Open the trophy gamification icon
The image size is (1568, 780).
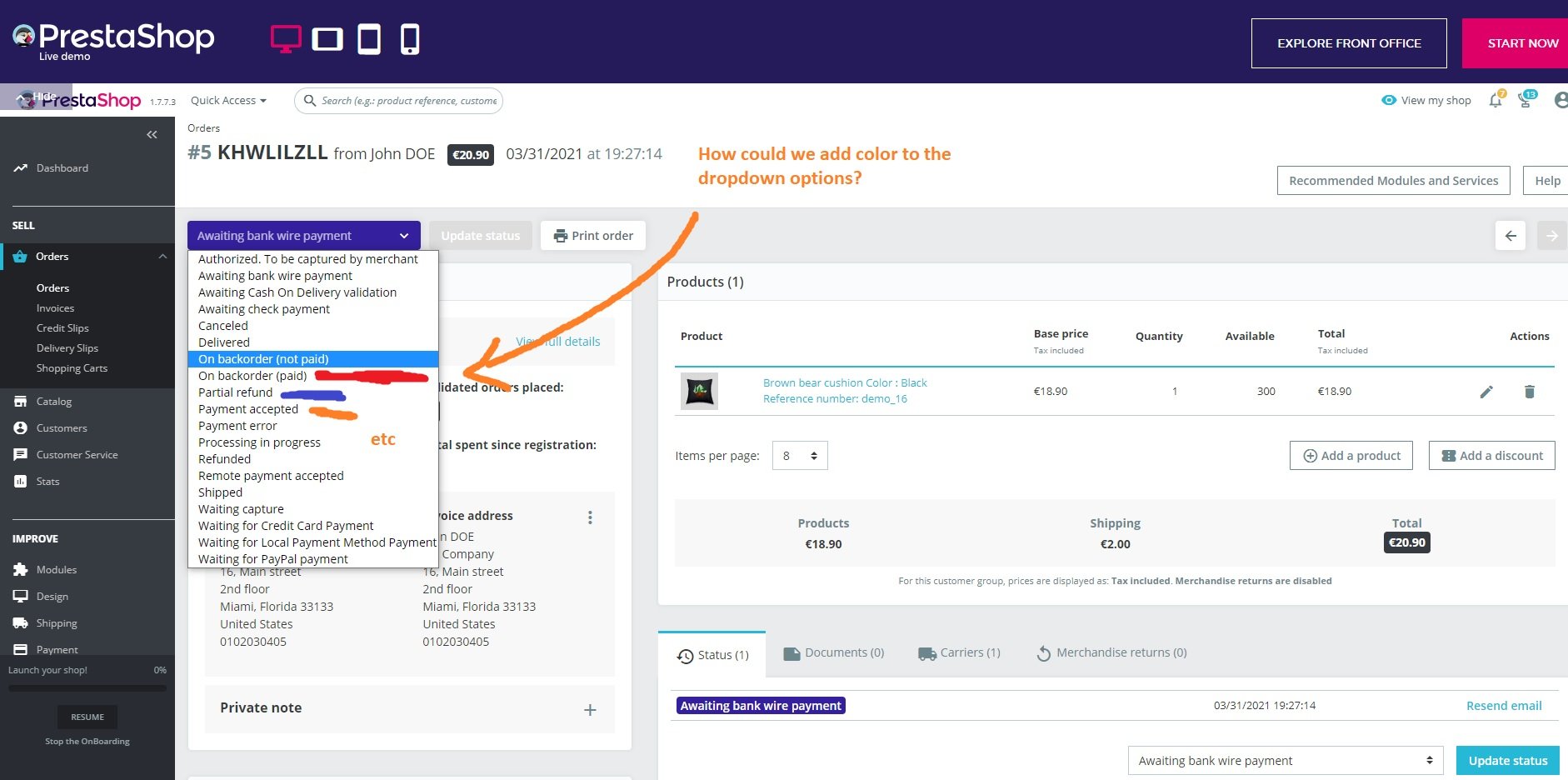(x=1526, y=100)
